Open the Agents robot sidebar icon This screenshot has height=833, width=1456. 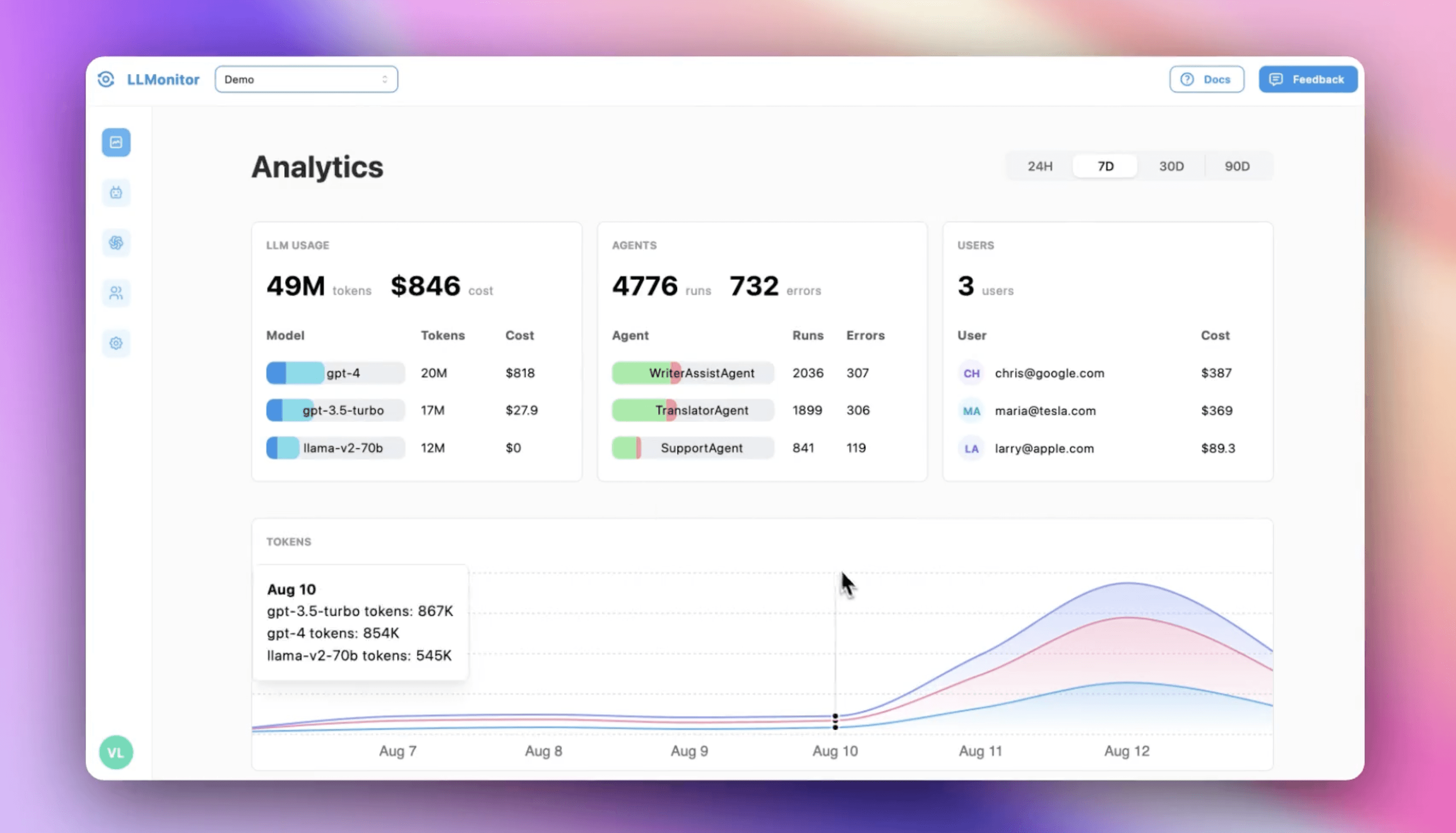pyautogui.click(x=116, y=192)
